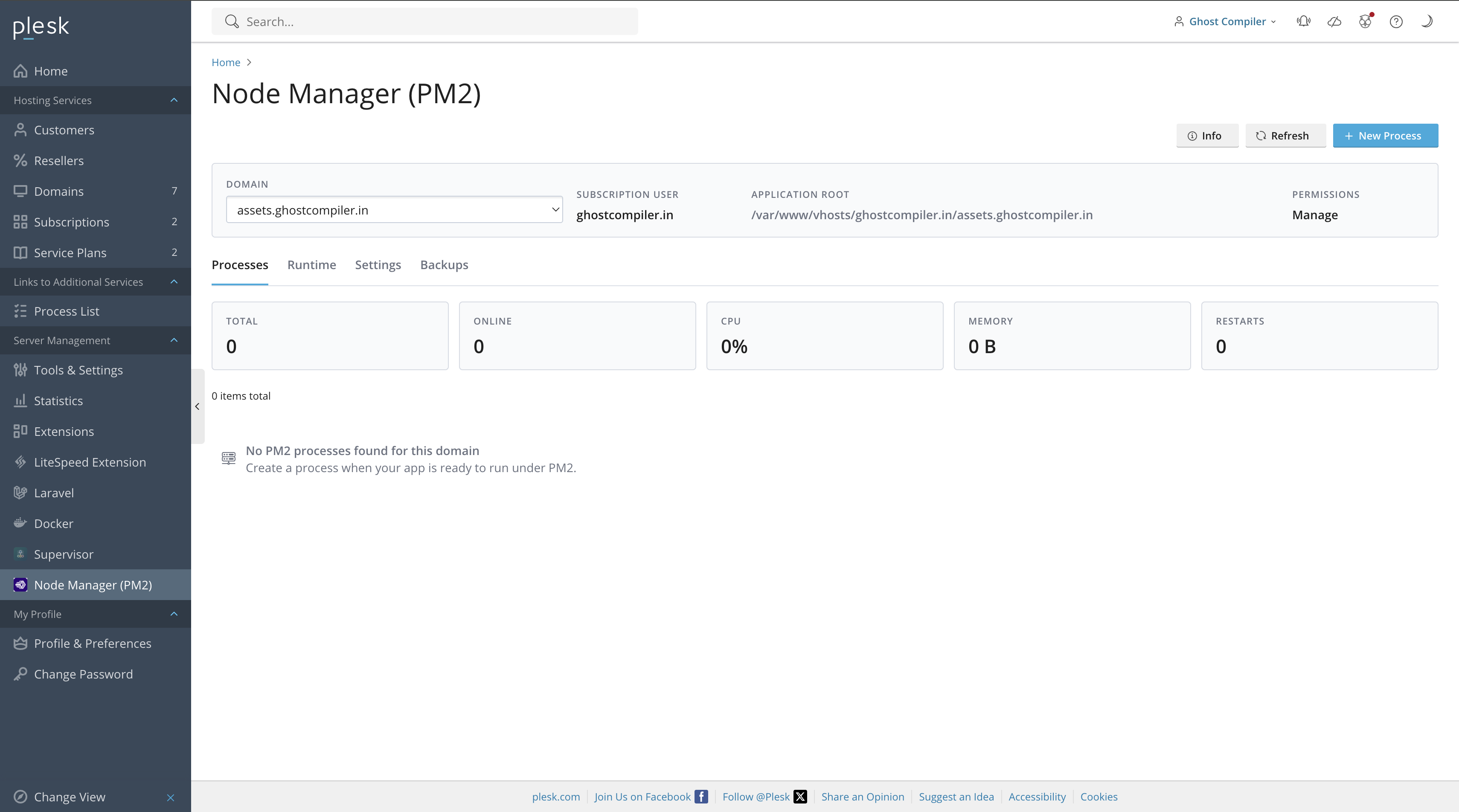The height and width of the screenshot is (812, 1459).
Task: Click the Resellers percent icon
Action: 20,161
